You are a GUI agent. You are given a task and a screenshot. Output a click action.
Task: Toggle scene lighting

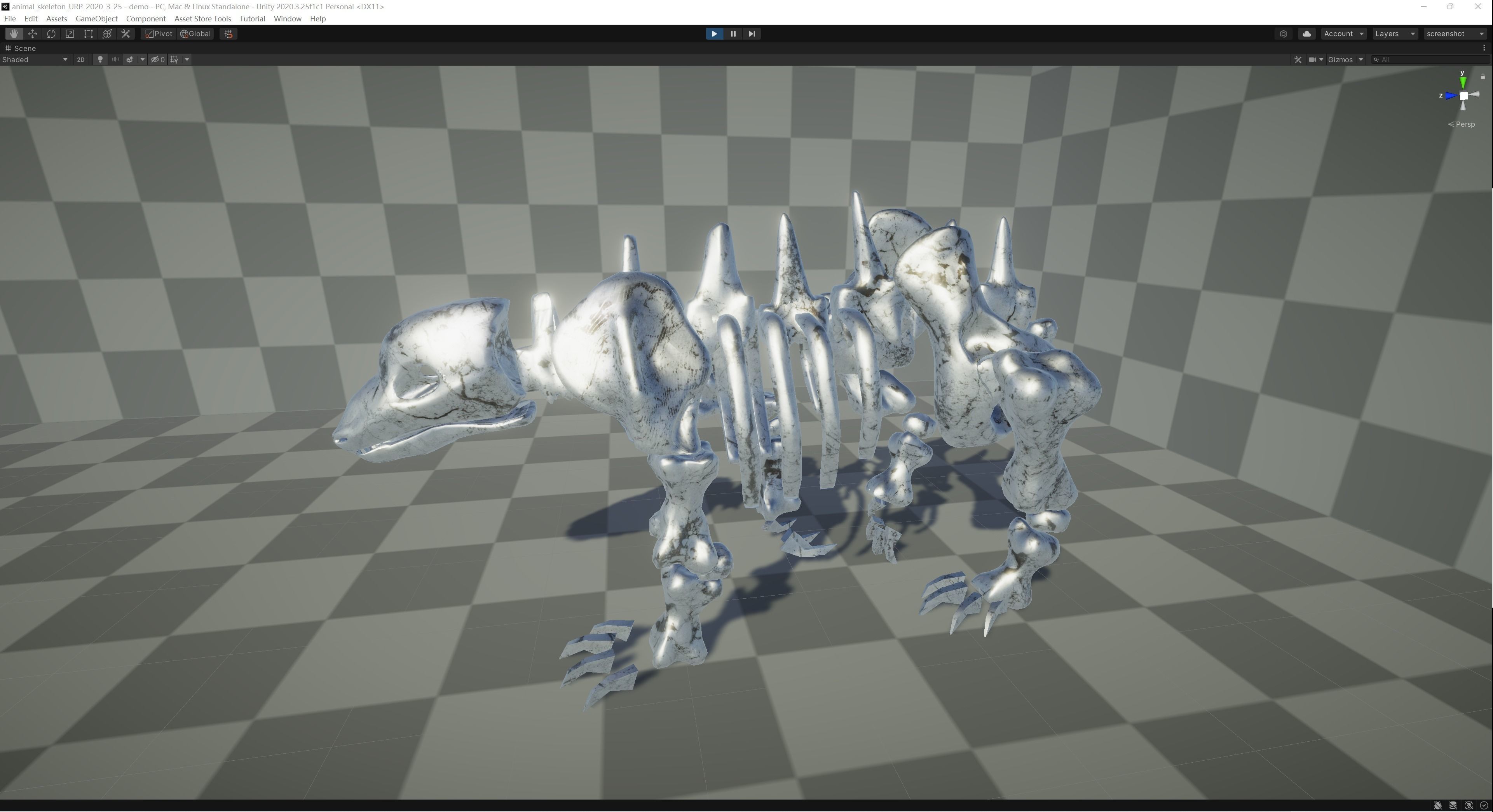pos(100,59)
